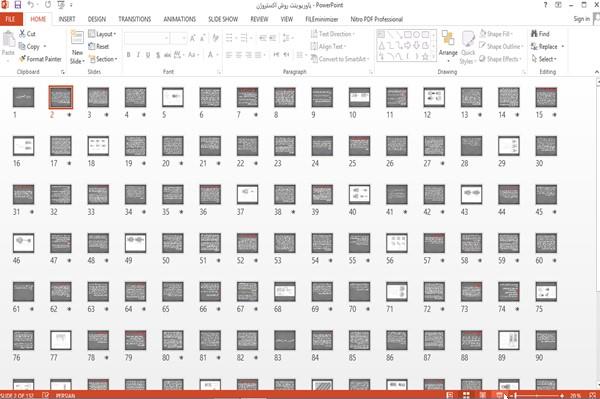Select slide 1 thumbnail

tap(23, 97)
